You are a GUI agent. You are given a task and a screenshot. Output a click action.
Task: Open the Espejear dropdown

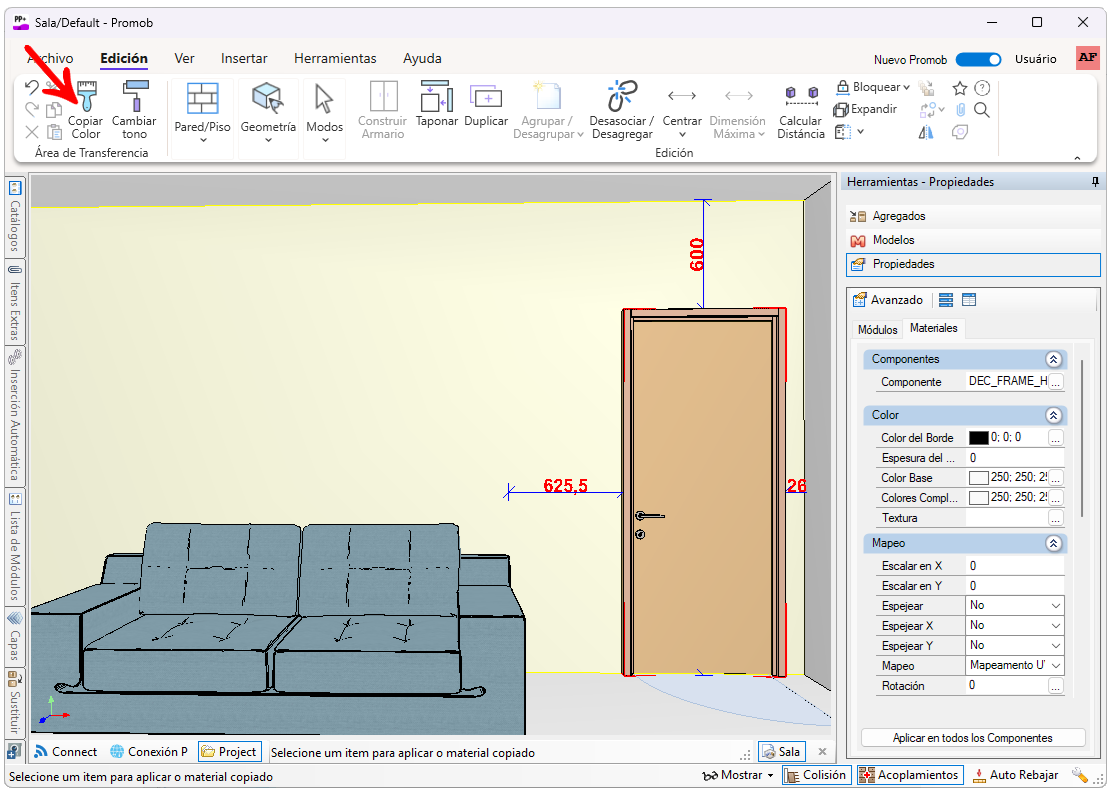pyautogui.click(x=1015, y=606)
